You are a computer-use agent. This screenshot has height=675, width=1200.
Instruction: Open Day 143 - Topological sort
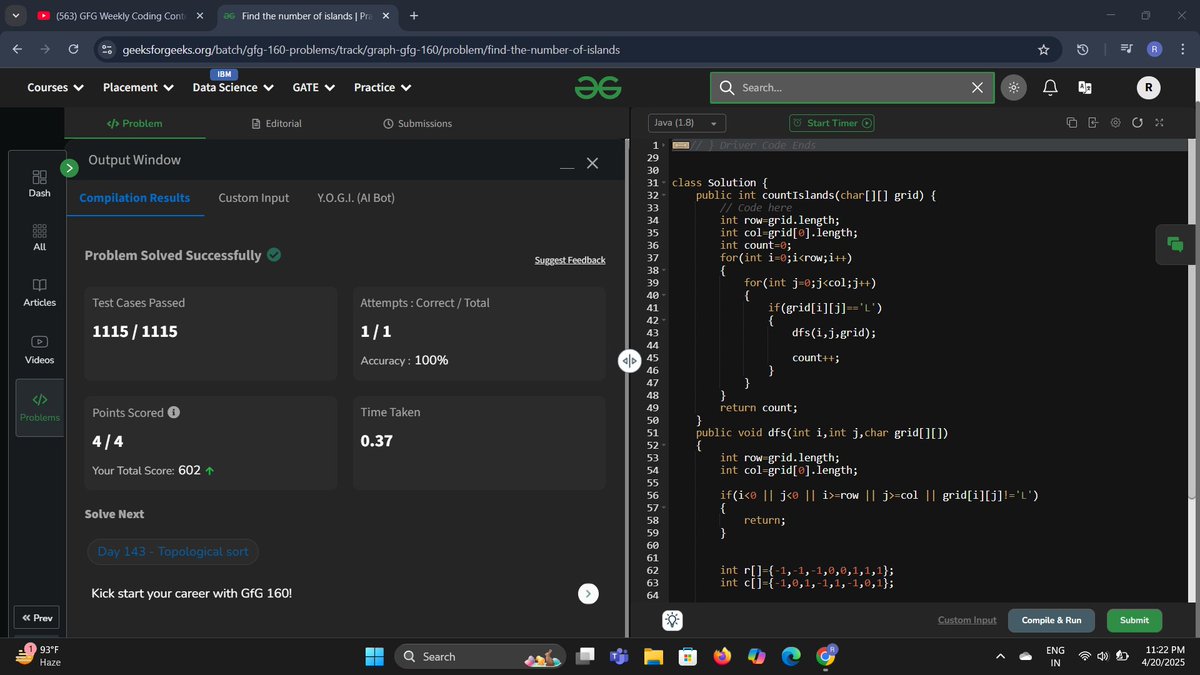coord(172,552)
